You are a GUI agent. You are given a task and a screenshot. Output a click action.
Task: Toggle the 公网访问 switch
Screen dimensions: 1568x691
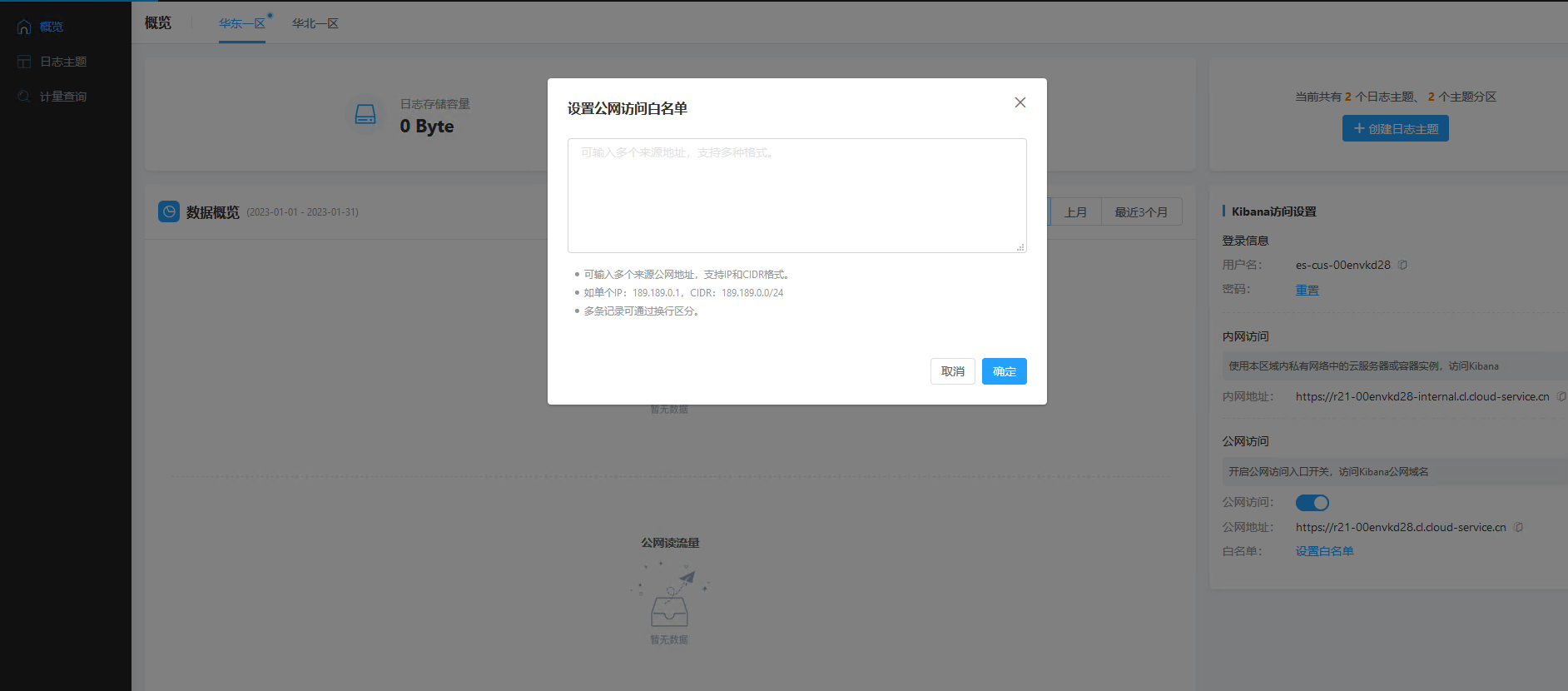pos(1312,503)
